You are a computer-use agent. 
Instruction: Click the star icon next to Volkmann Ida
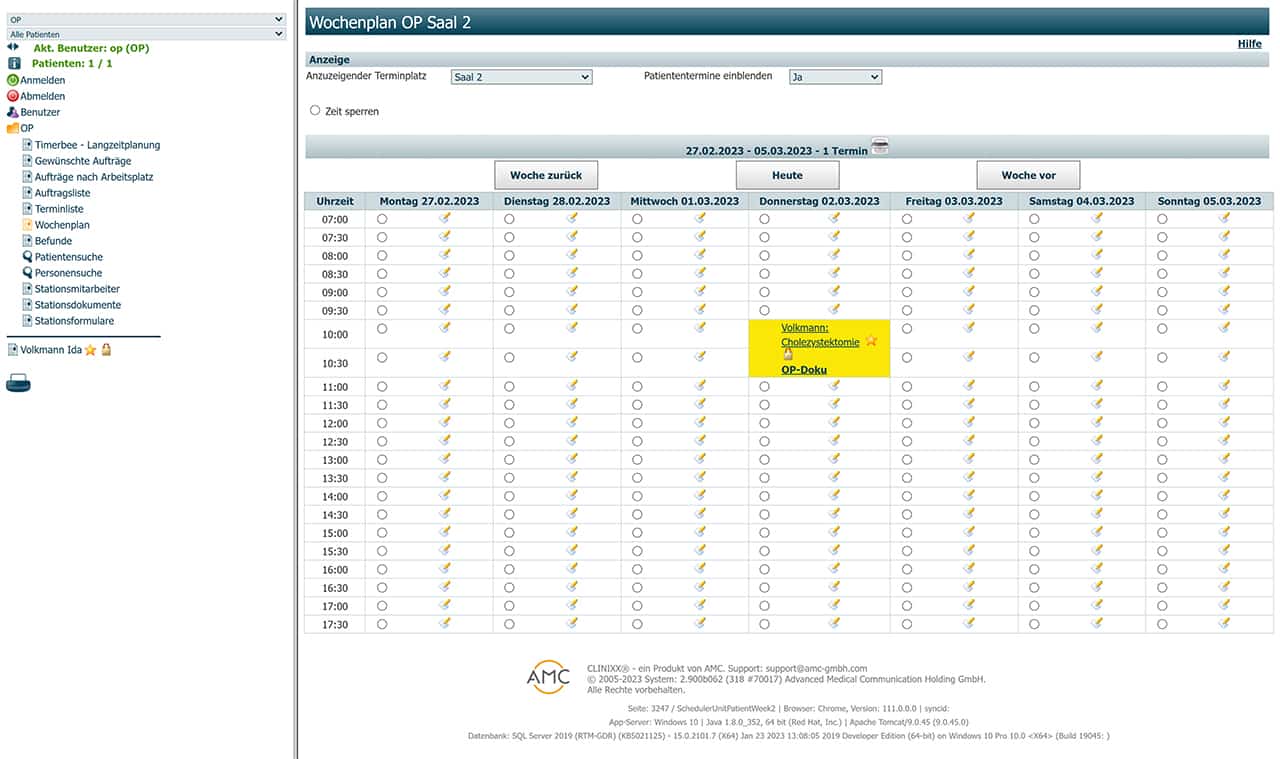coord(90,350)
